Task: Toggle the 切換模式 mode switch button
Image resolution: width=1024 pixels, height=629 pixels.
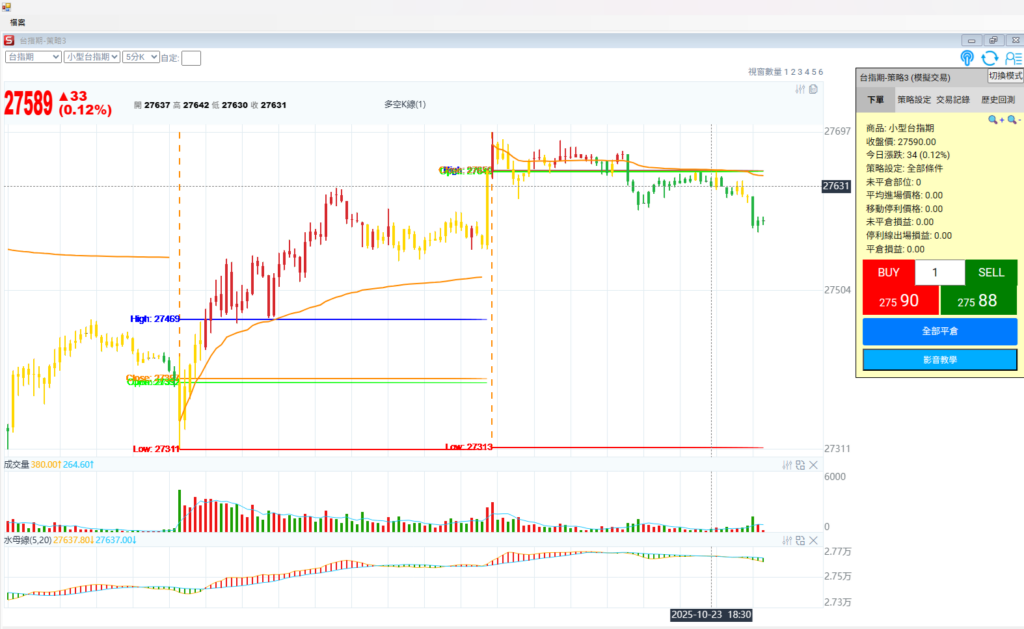Action: point(1005,76)
